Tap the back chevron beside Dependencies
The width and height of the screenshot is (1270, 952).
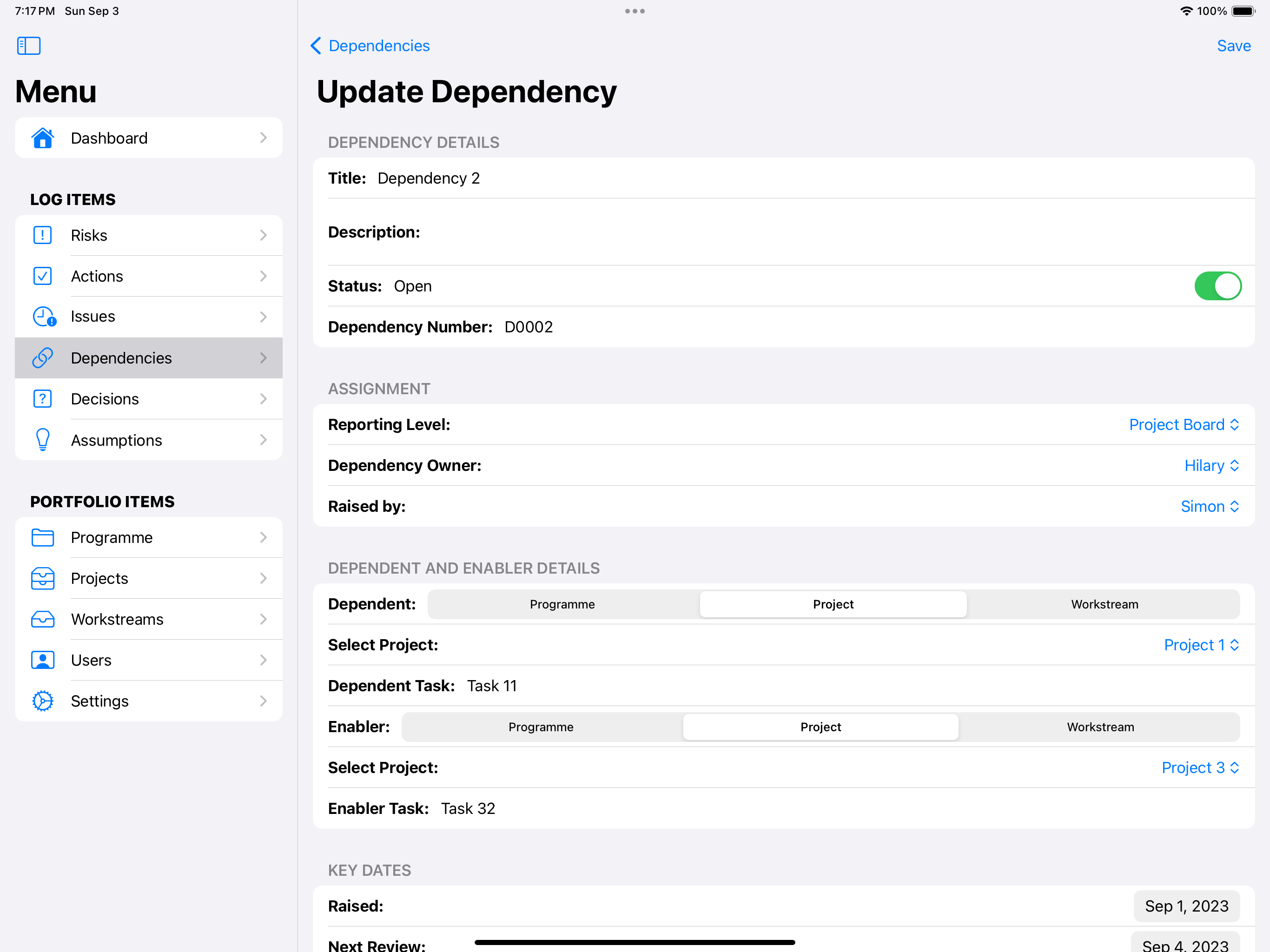coord(316,46)
